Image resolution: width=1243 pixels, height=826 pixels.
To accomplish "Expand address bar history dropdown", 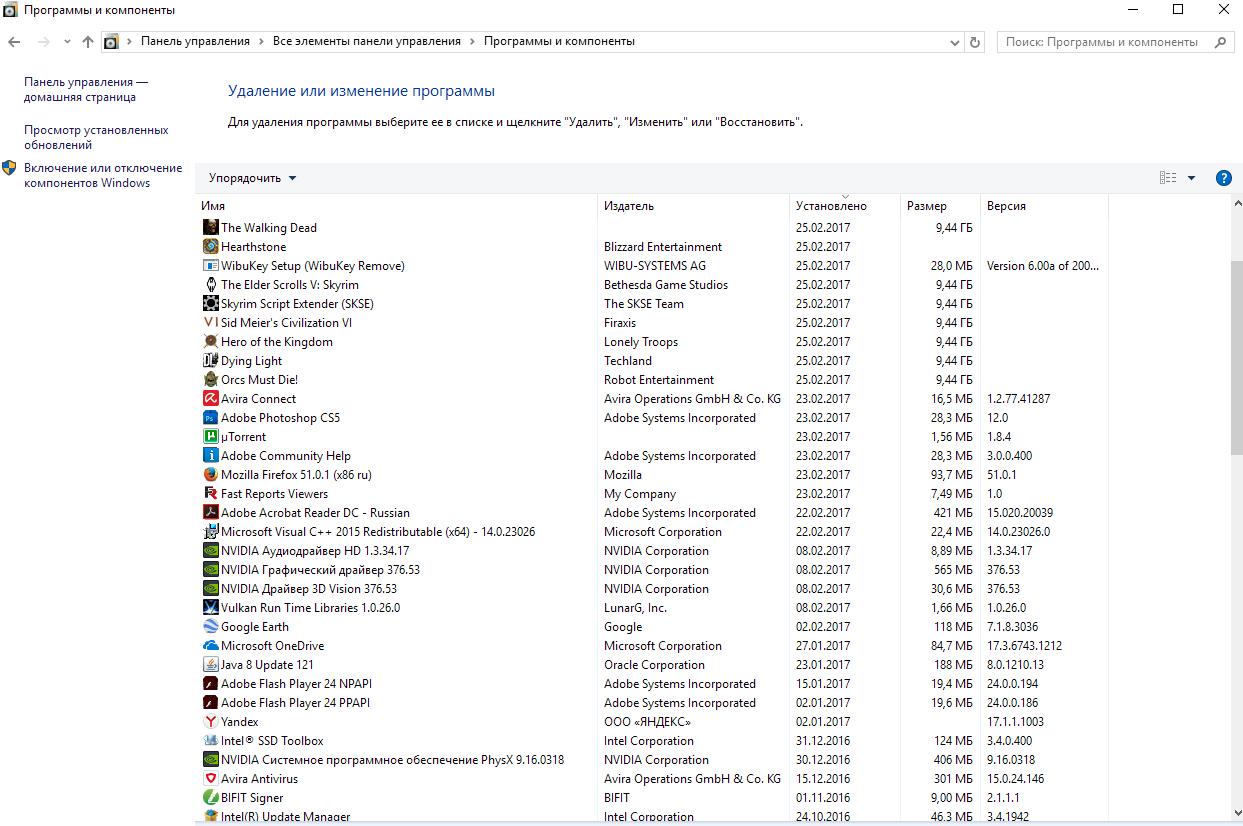I will point(955,42).
